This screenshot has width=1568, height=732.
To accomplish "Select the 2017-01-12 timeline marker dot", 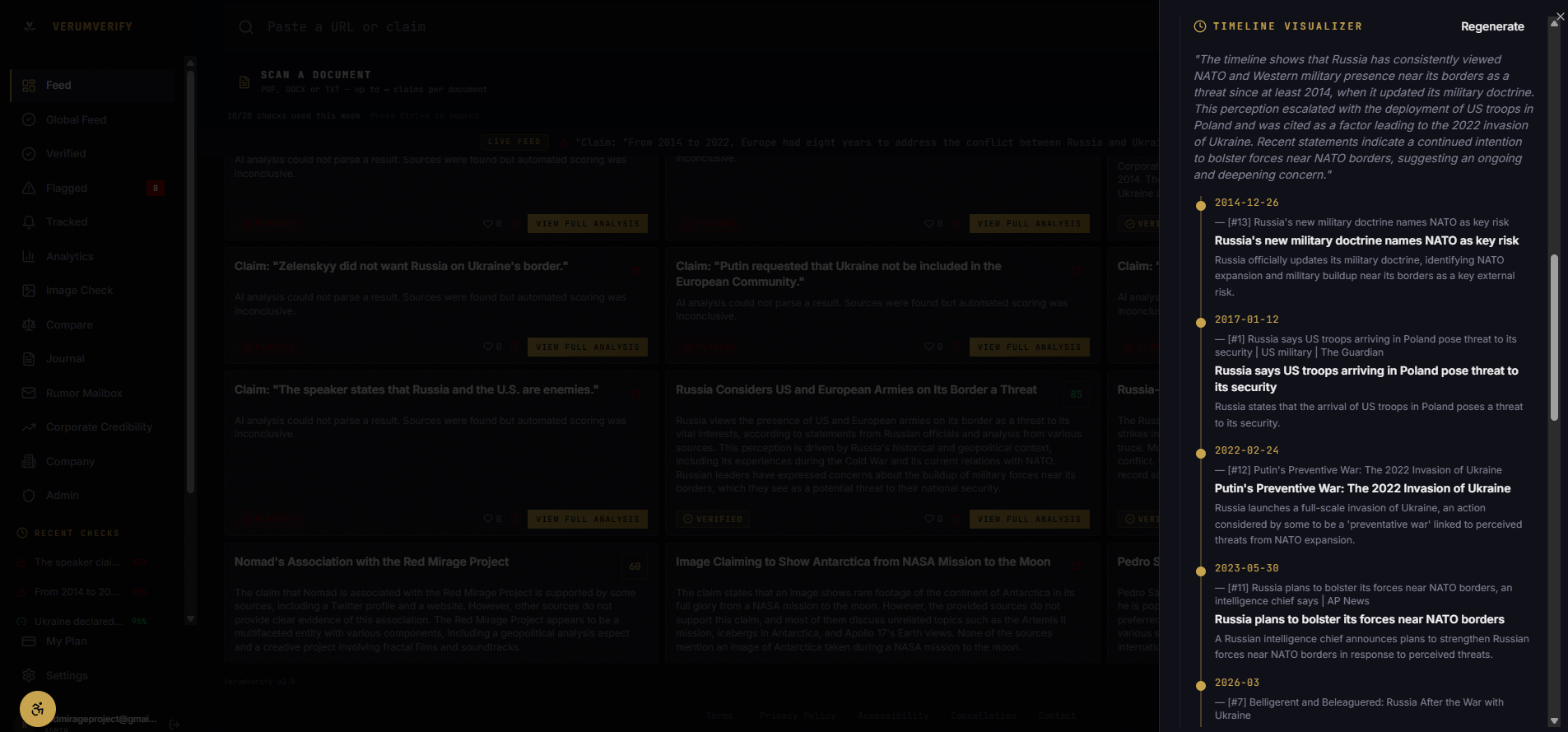I will [1201, 323].
